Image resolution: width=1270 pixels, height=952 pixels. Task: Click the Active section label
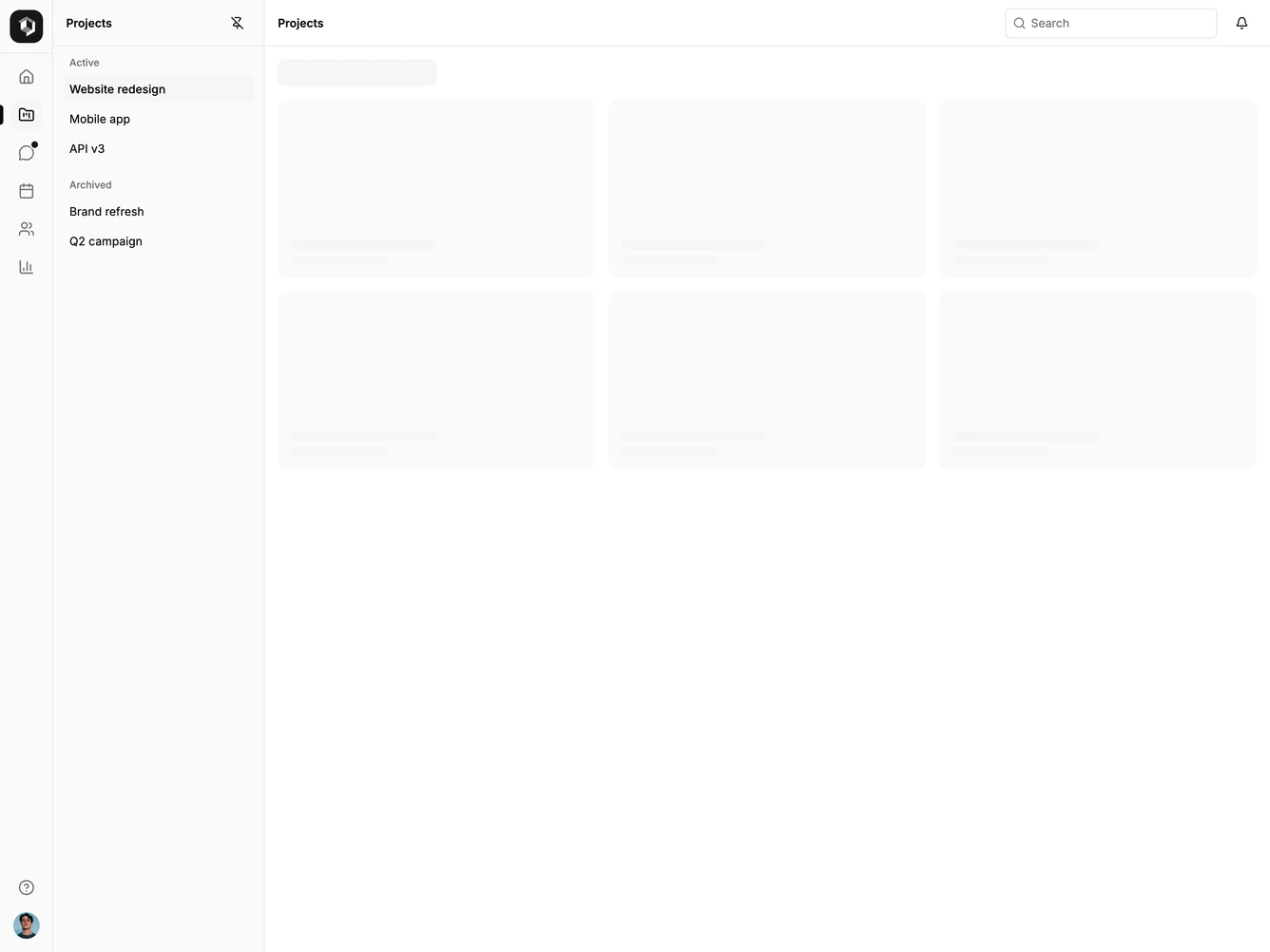tap(85, 63)
